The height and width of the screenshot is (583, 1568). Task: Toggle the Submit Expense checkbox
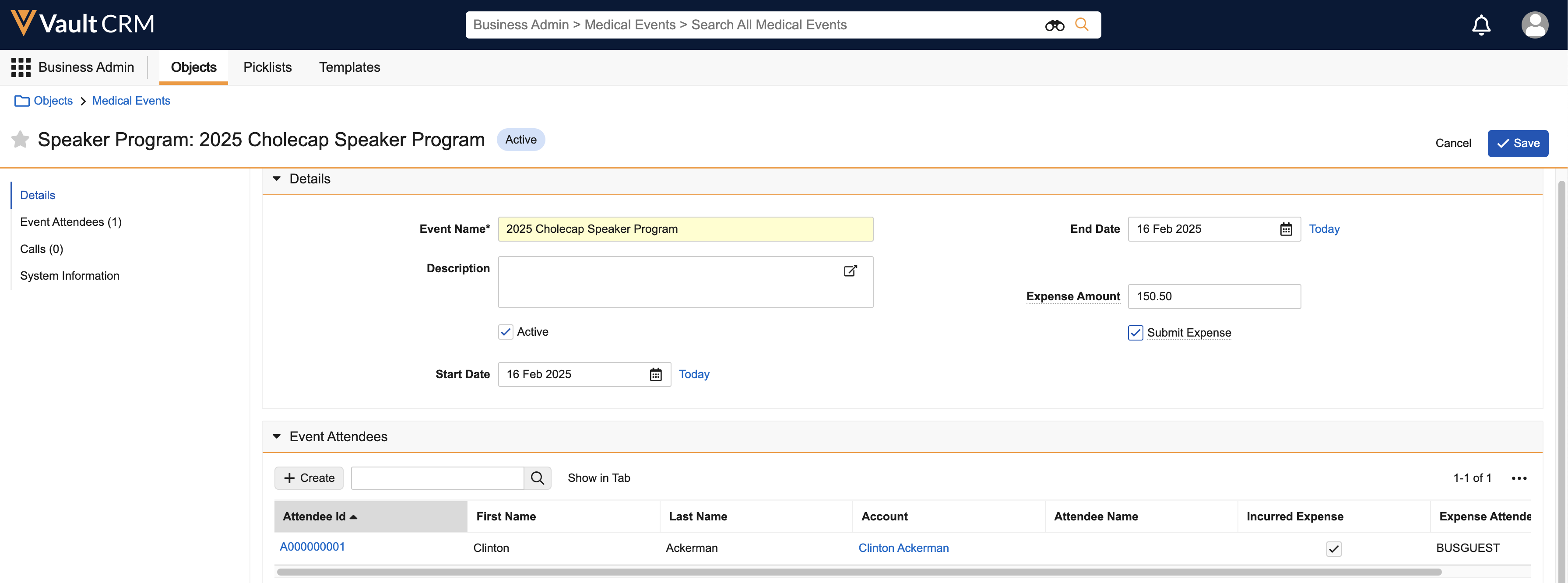[1135, 333]
